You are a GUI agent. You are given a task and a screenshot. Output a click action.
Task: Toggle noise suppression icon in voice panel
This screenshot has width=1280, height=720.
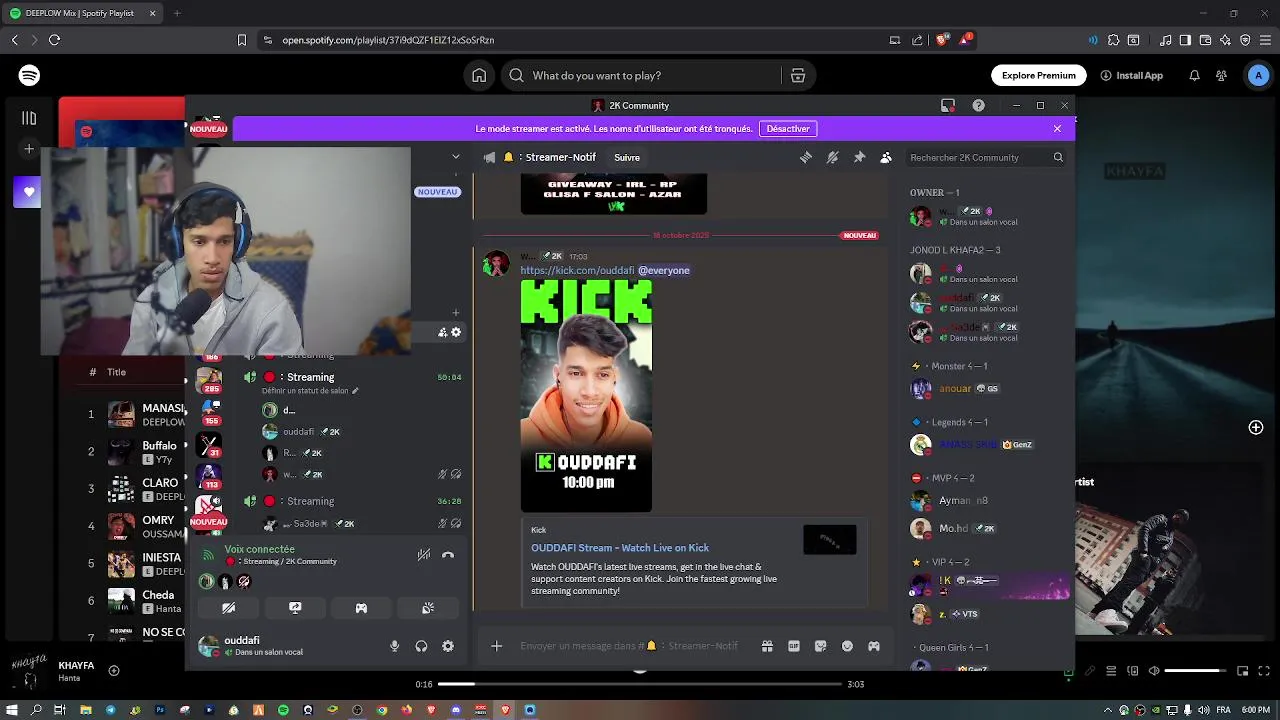[x=424, y=554]
